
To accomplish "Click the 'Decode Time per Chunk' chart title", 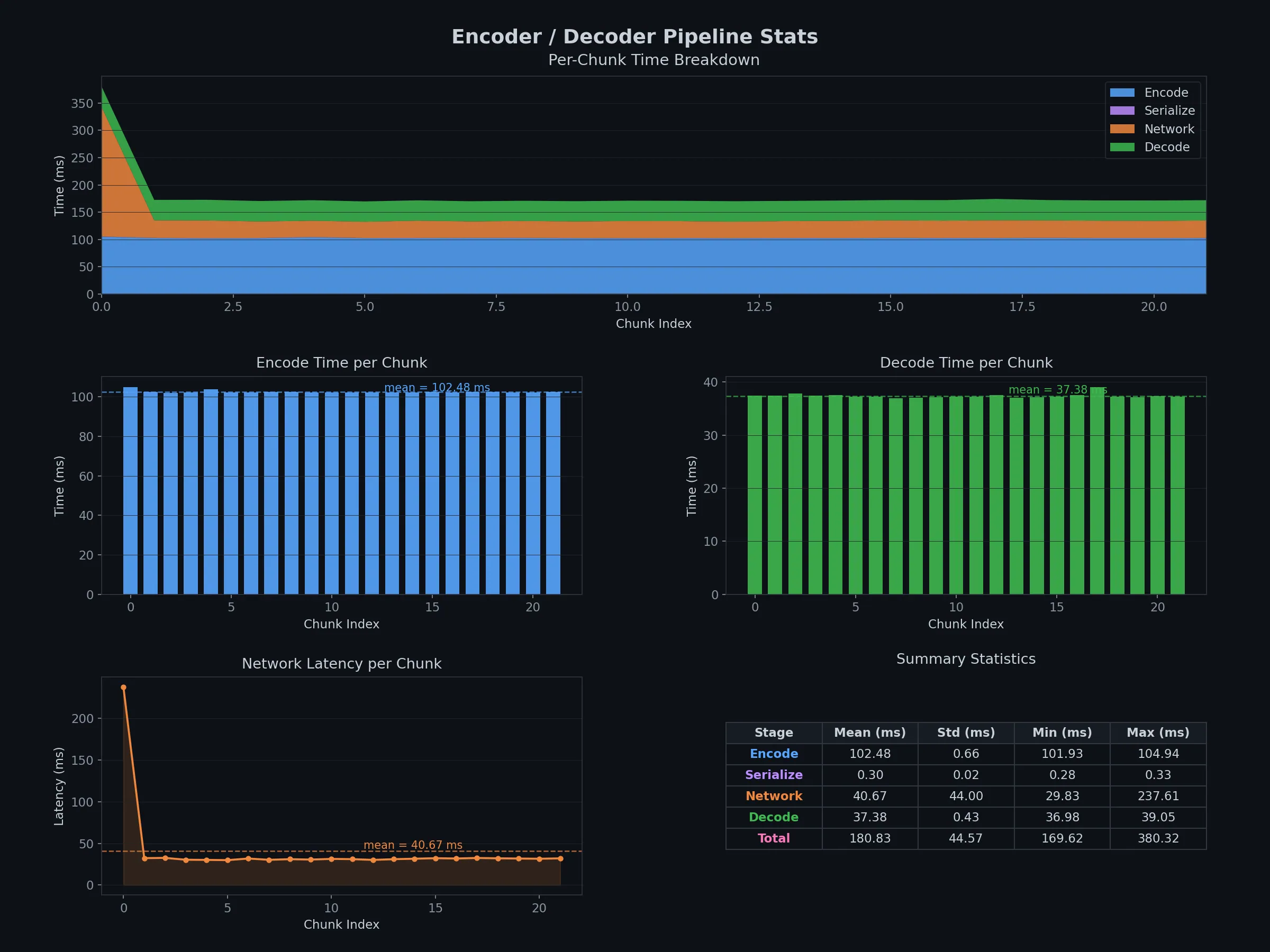I will pyautogui.click(x=966, y=363).
